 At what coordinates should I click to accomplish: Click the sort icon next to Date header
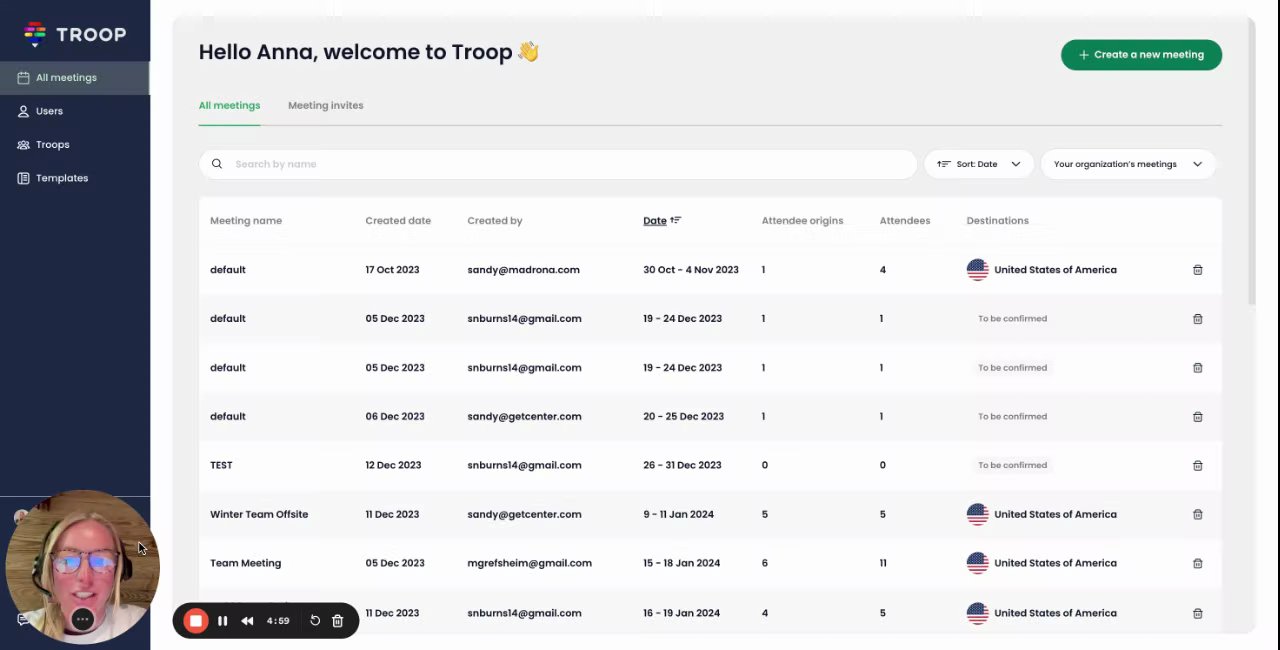676,221
